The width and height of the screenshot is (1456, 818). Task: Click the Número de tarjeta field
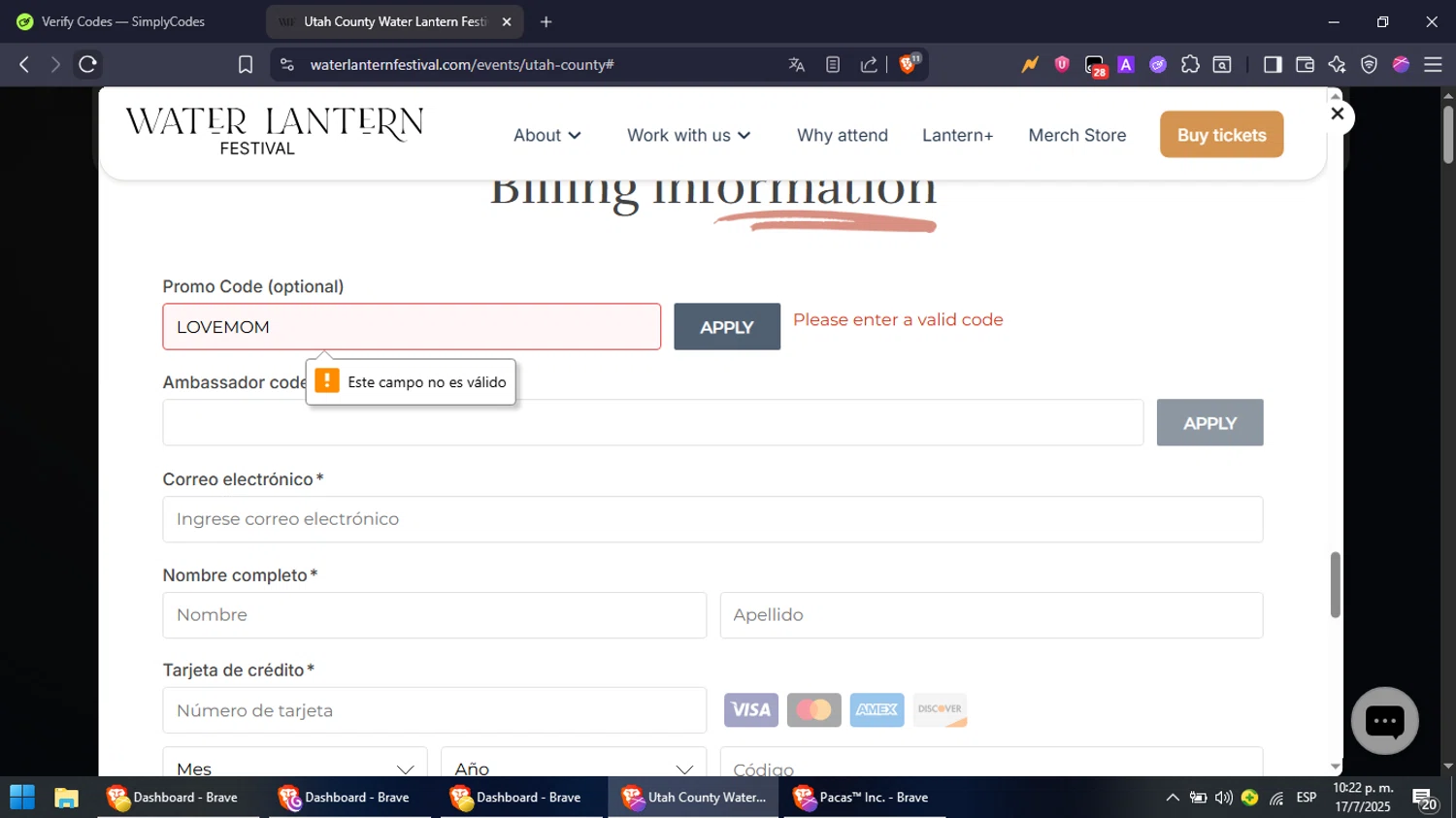coord(435,710)
